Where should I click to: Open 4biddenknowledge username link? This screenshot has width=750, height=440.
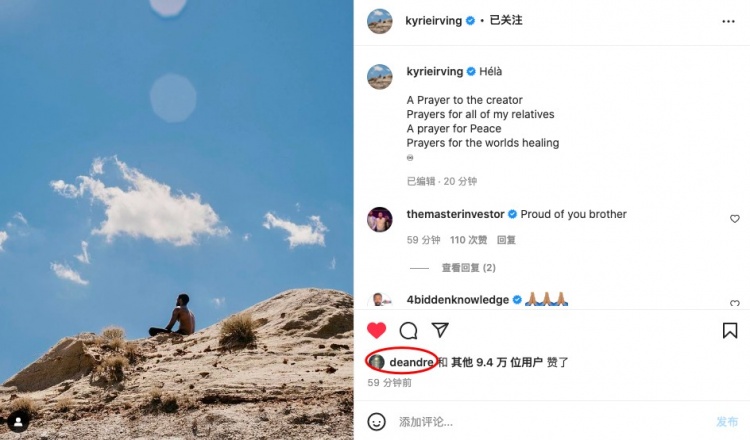[457, 300]
